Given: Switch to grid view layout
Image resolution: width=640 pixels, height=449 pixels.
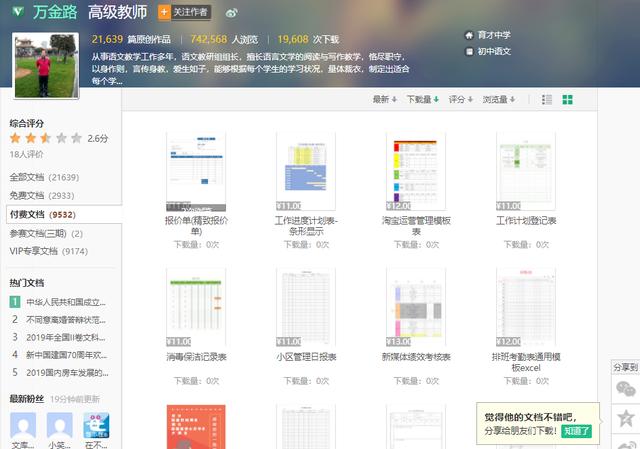Looking at the screenshot, I should tap(568, 100).
